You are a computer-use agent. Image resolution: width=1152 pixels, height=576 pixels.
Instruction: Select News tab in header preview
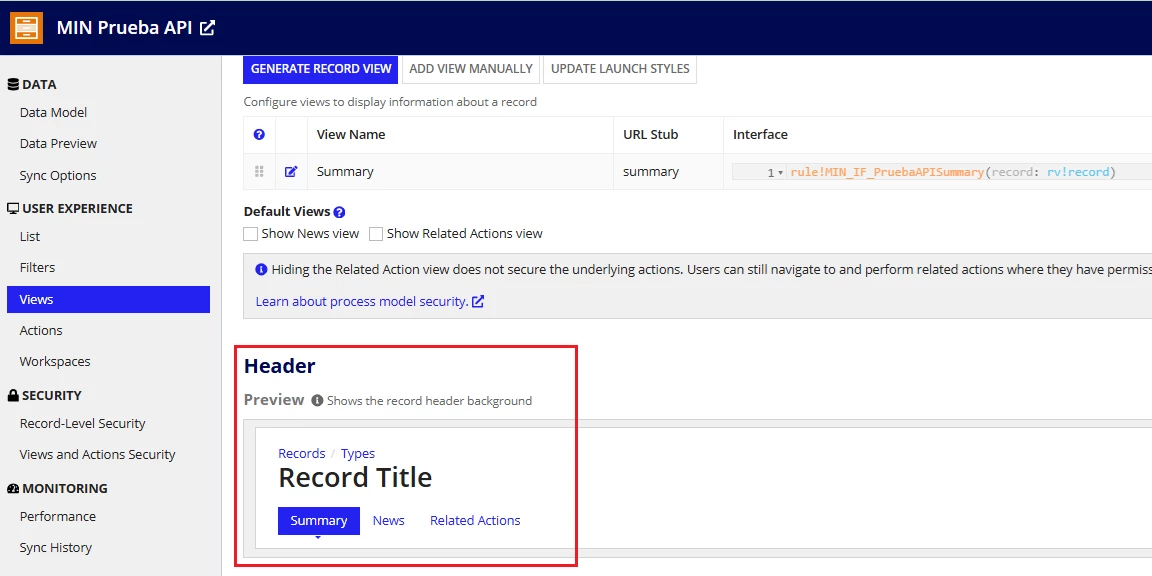point(389,520)
